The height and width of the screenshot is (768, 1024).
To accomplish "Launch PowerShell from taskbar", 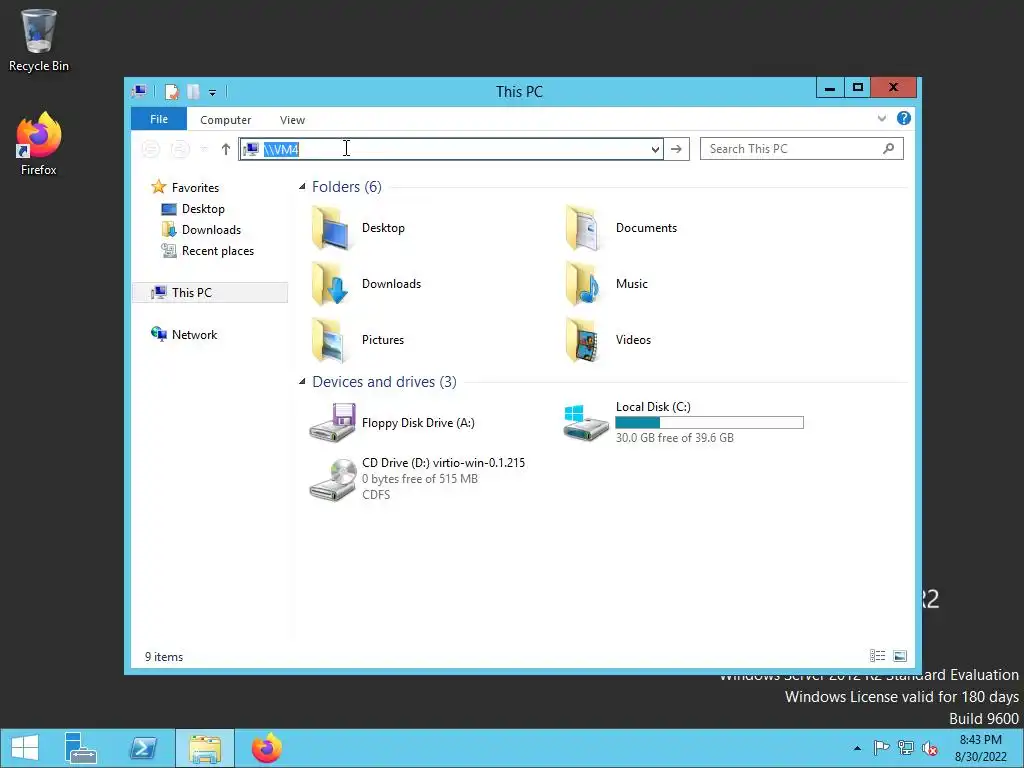I will 143,748.
